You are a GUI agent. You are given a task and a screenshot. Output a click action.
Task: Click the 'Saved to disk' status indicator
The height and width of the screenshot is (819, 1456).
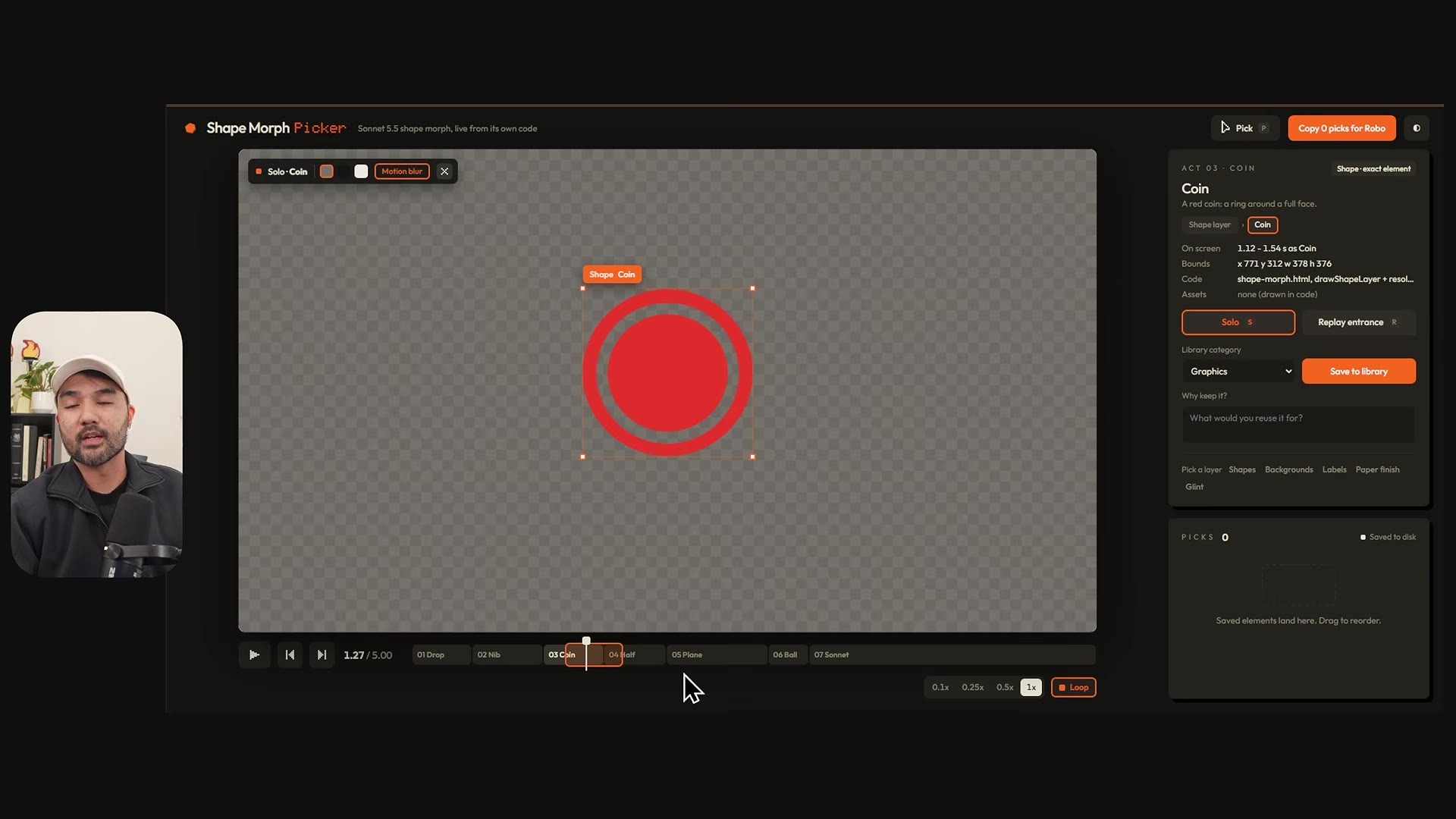pyautogui.click(x=1388, y=537)
